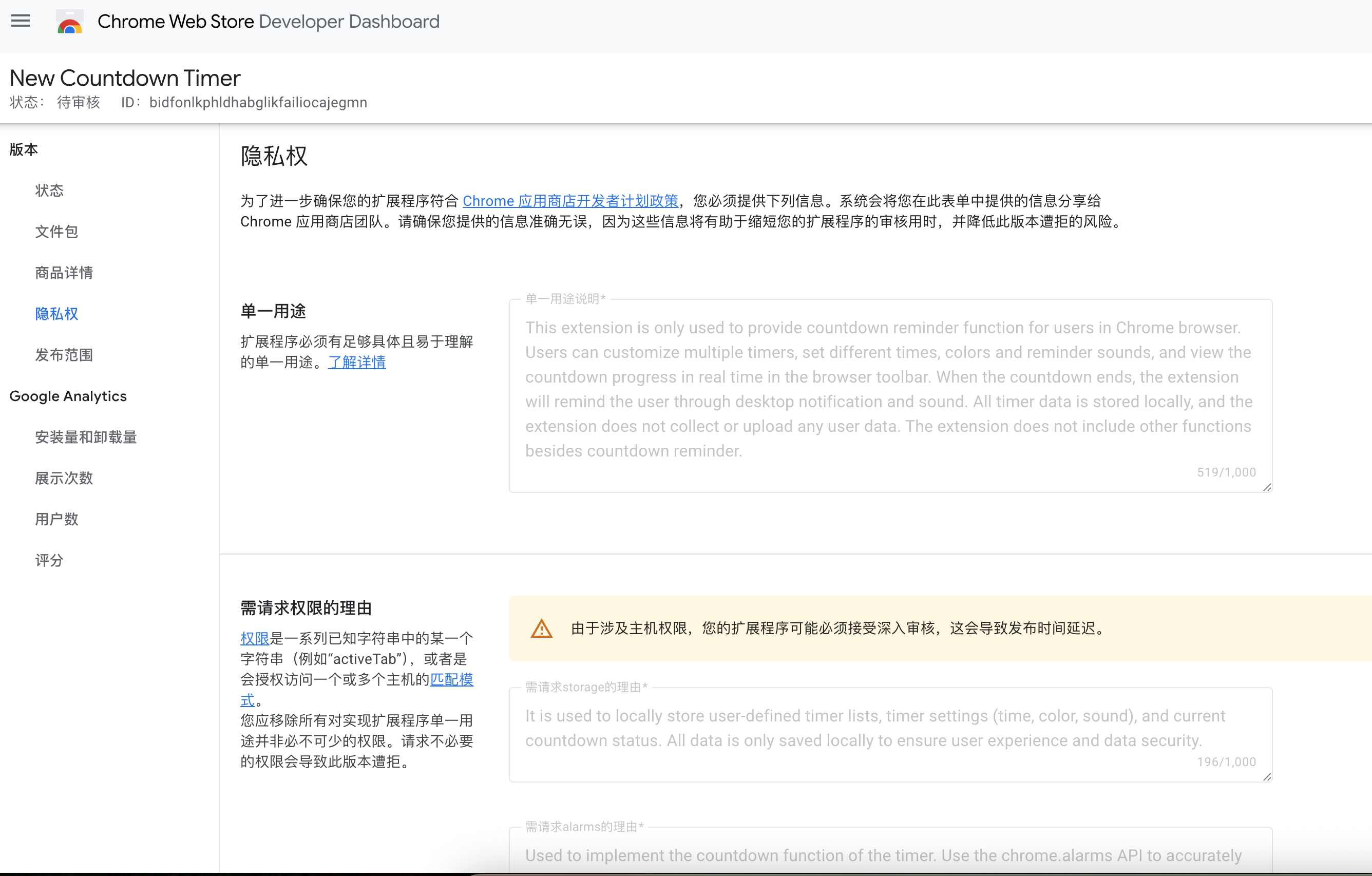The width and height of the screenshot is (1372, 876).
Task: Show 用户数 analytics page
Action: tap(56, 519)
